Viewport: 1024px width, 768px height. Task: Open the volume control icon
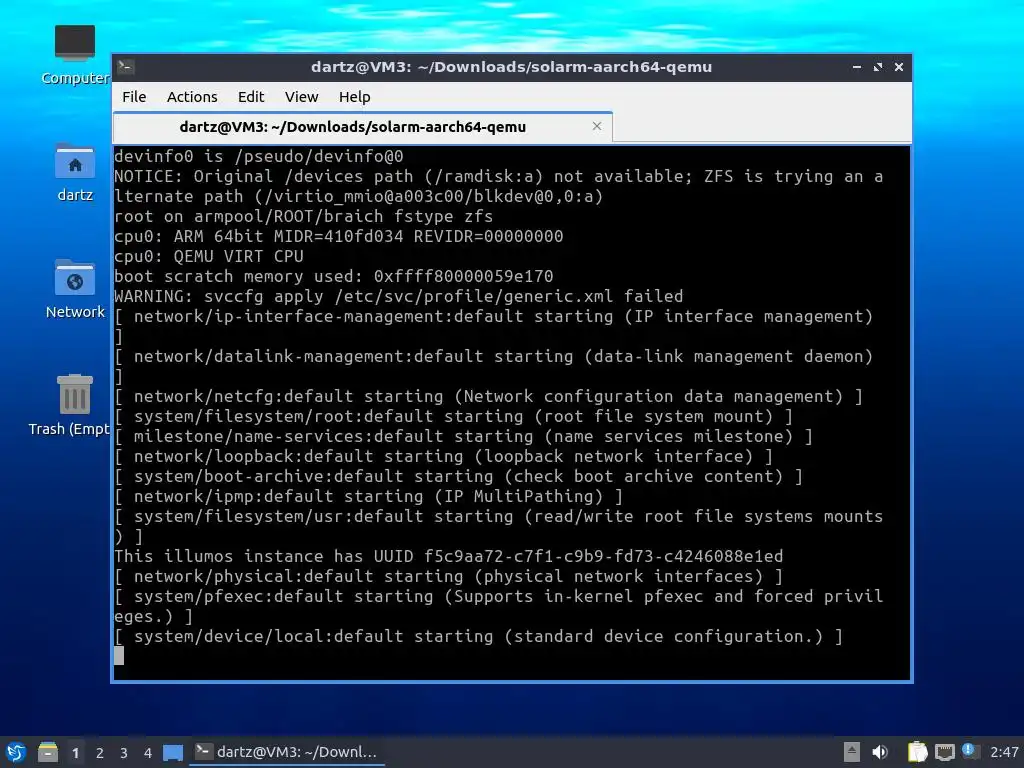[x=880, y=752]
